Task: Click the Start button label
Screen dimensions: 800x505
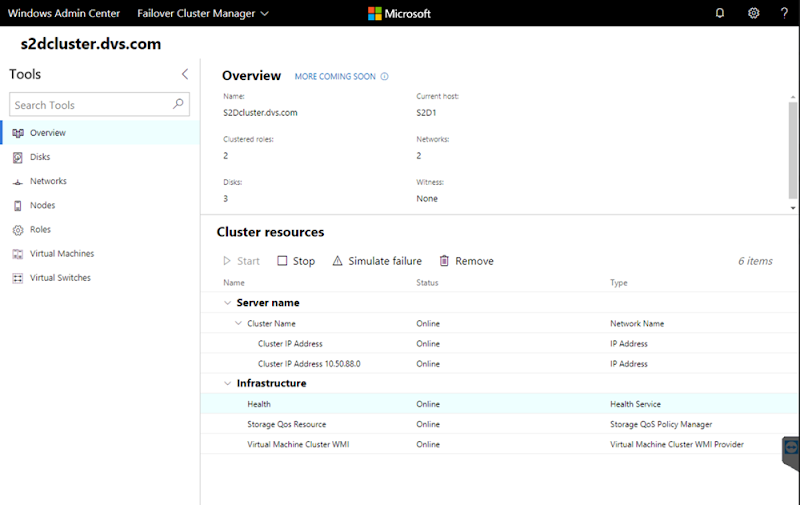Action: 248,261
